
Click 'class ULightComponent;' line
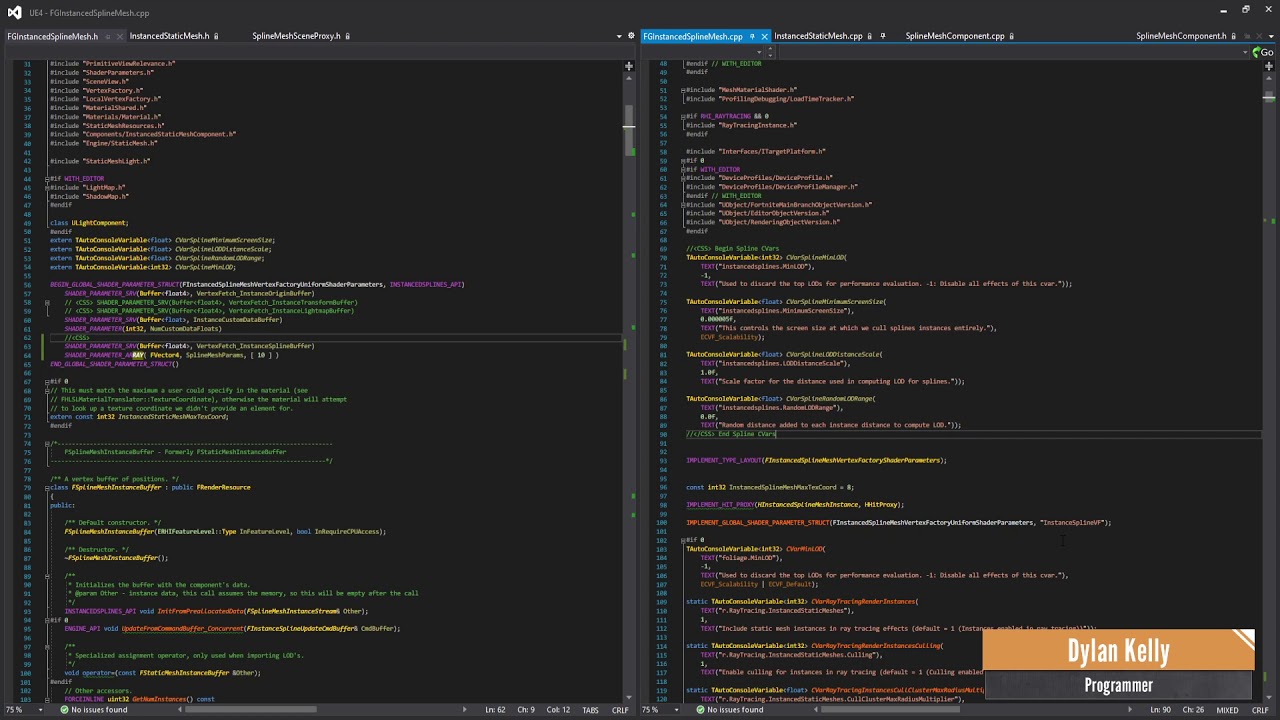tap(89, 223)
